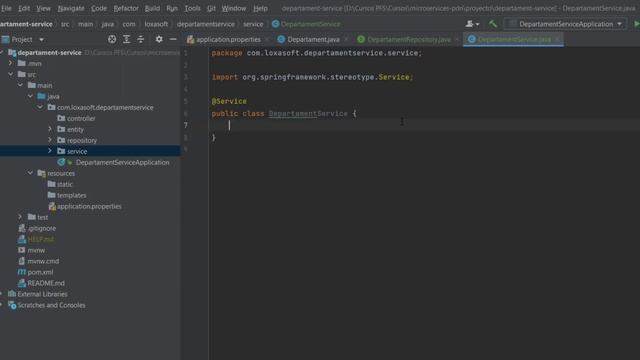Open the Navigate menu
Viewport: 640px width, 360px height.
coord(71,8)
